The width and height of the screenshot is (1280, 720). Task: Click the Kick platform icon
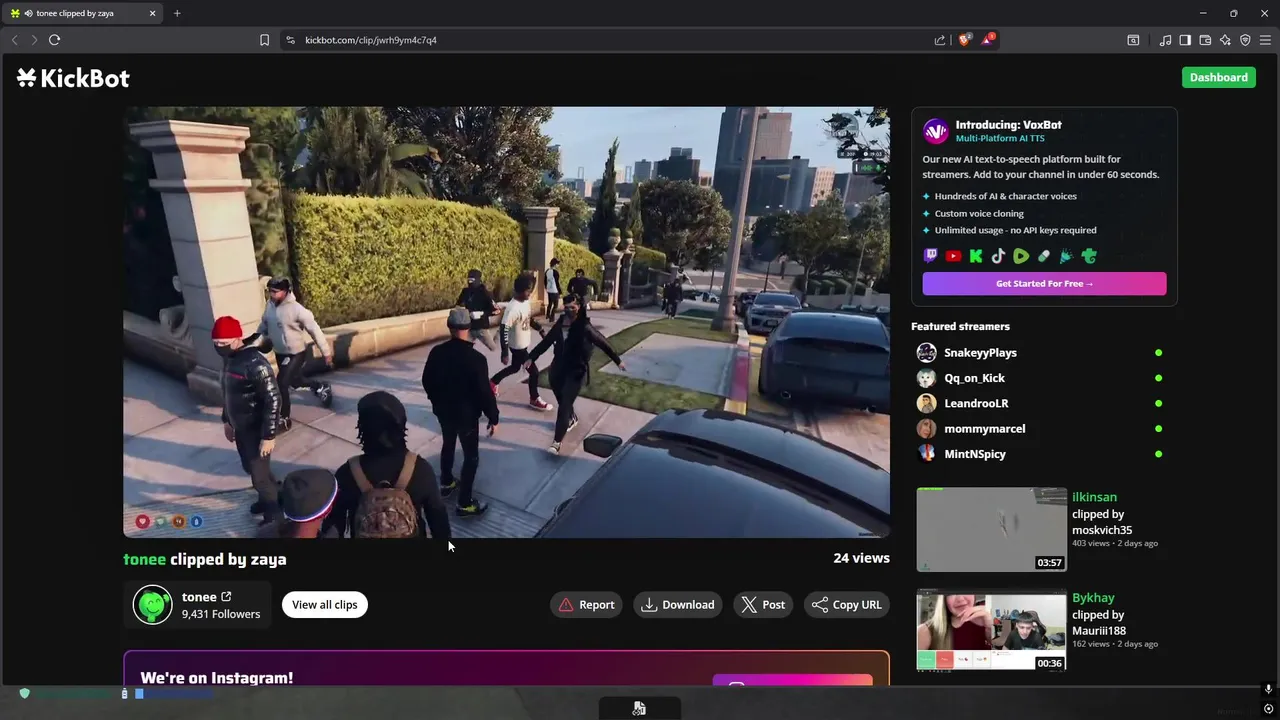click(976, 256)
